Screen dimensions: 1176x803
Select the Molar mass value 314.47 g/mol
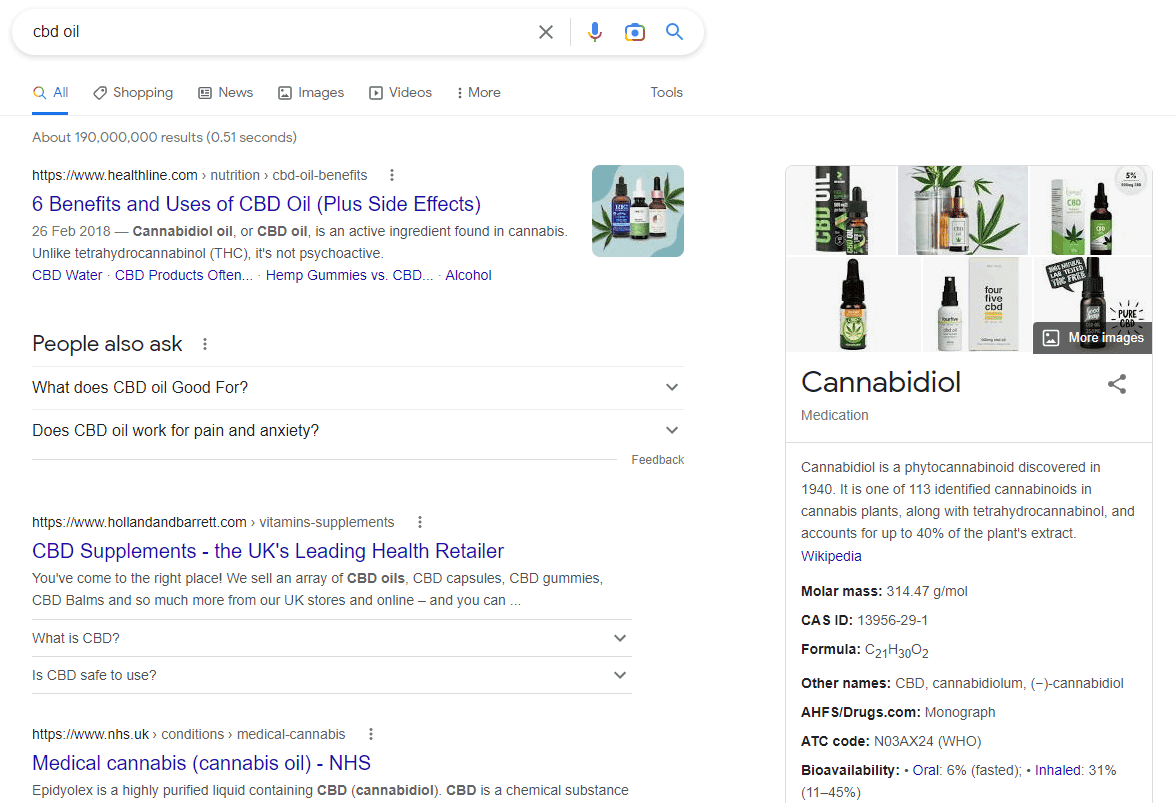(927, 591)
